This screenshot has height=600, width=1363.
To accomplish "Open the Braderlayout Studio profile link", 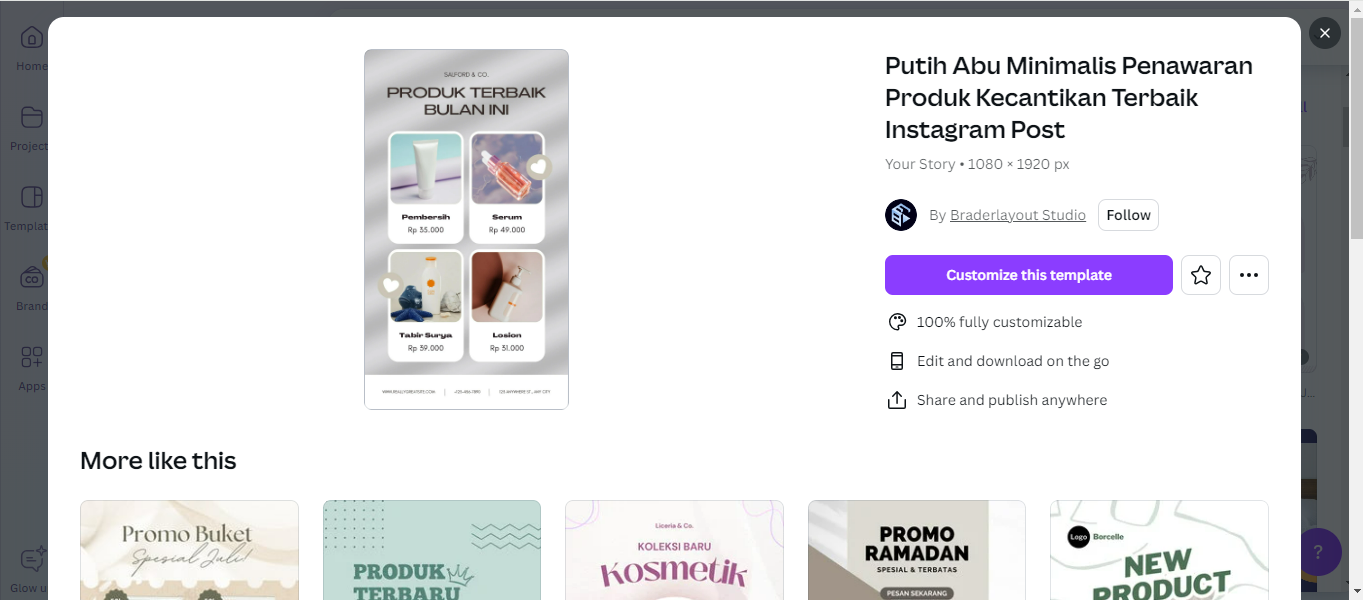I will click(1017, 214).
